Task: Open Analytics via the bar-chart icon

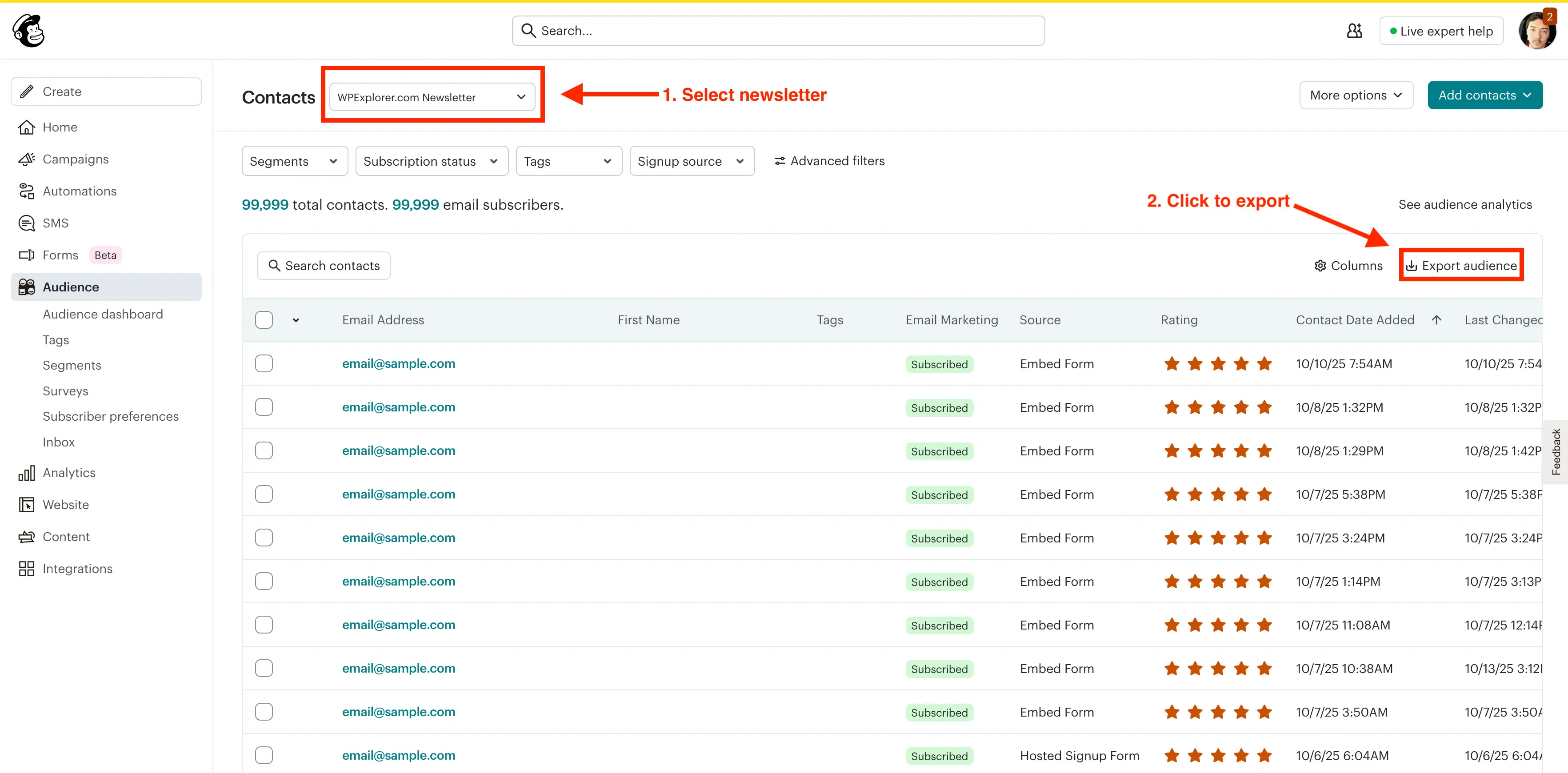Action: [27, 472]
